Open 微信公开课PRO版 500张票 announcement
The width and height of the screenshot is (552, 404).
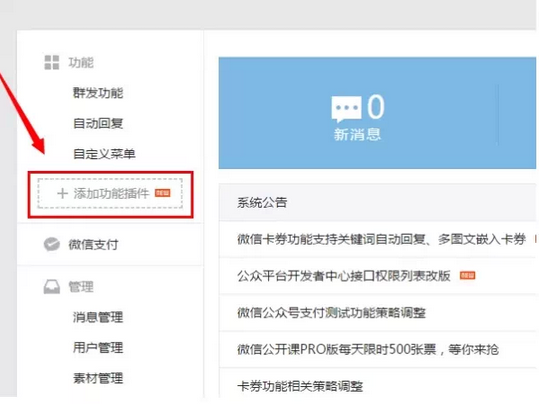tap(368, 349)
